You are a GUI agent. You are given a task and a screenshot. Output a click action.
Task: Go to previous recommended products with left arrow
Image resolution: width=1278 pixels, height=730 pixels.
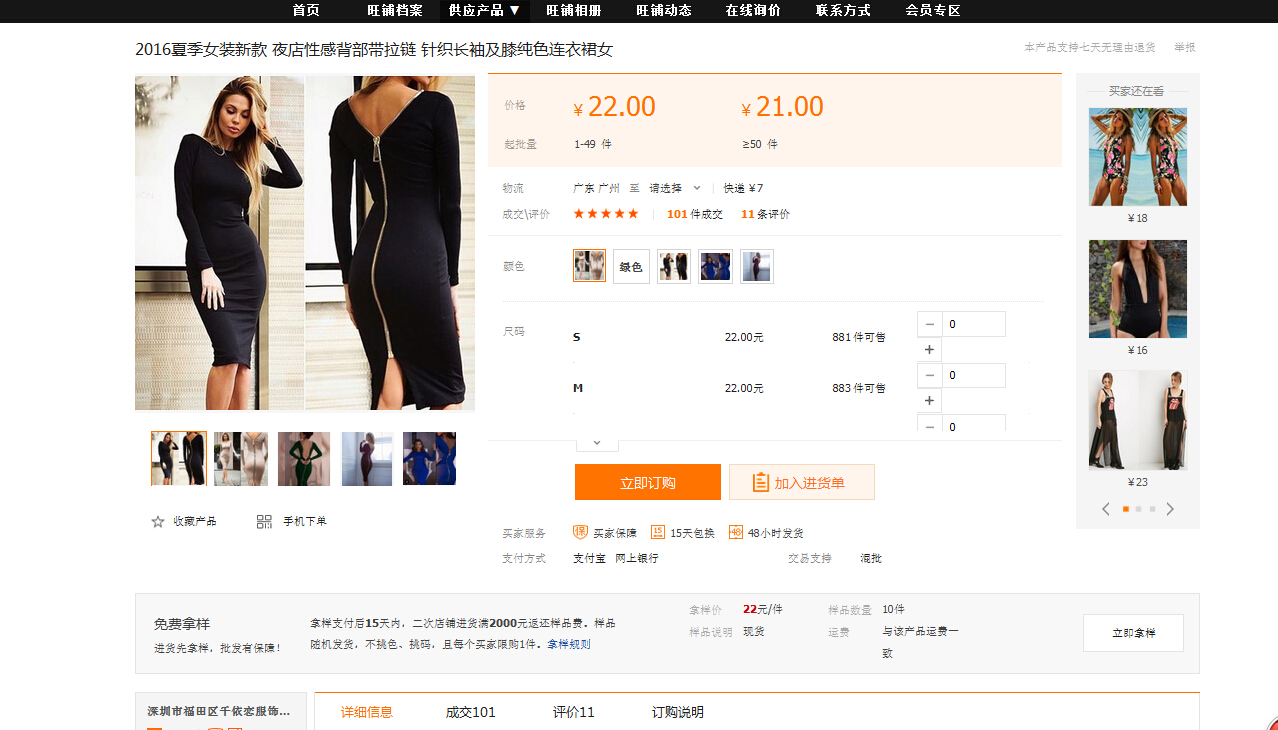point(1106,509)
